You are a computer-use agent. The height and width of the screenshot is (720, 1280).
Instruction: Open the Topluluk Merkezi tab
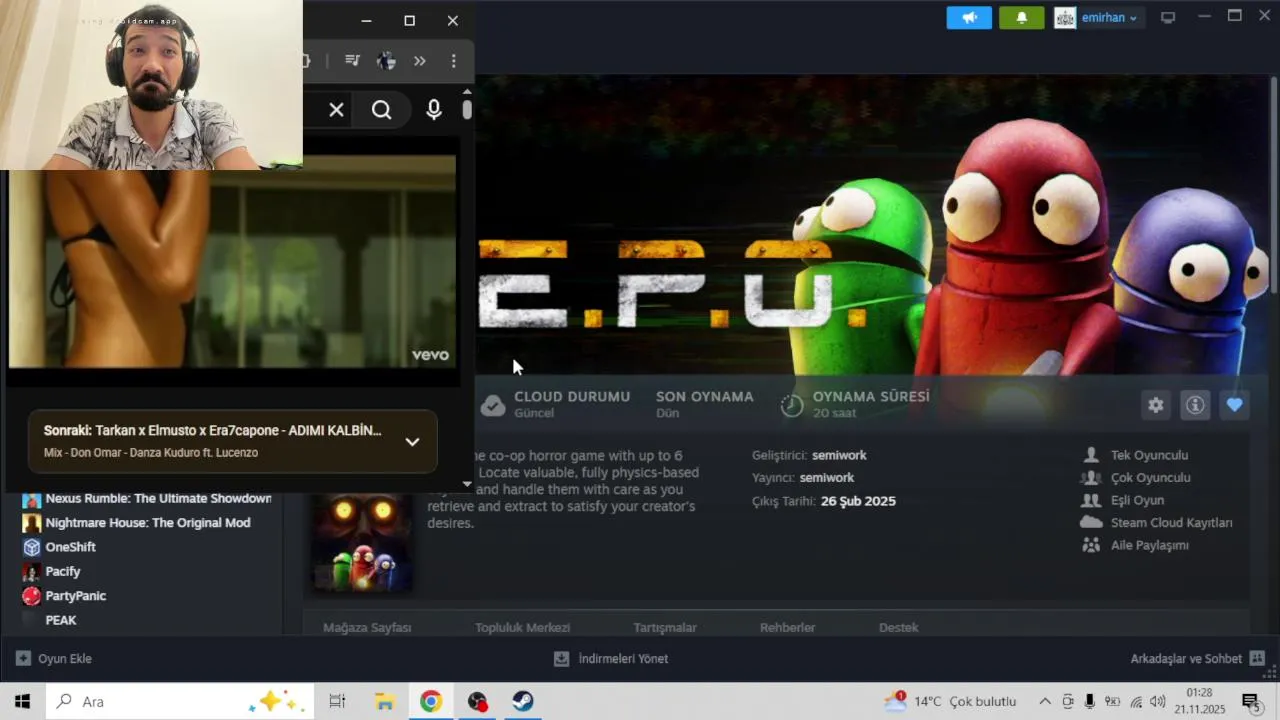pos(522,628)
